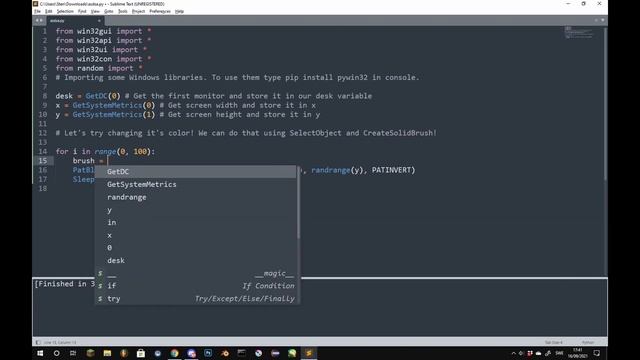This screenshot has width=640, height=360.
Task: Open Task View on taskbar
Action: [73, 353]
